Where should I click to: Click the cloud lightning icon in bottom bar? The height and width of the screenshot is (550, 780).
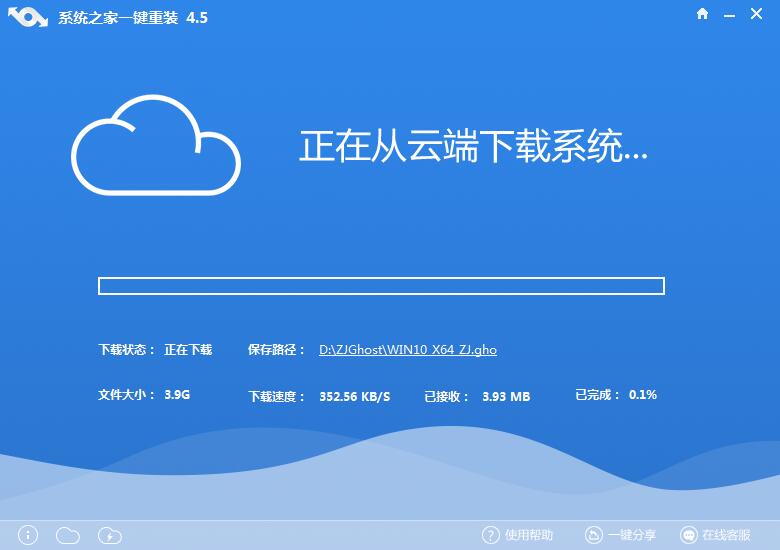(x=110, y=536)
